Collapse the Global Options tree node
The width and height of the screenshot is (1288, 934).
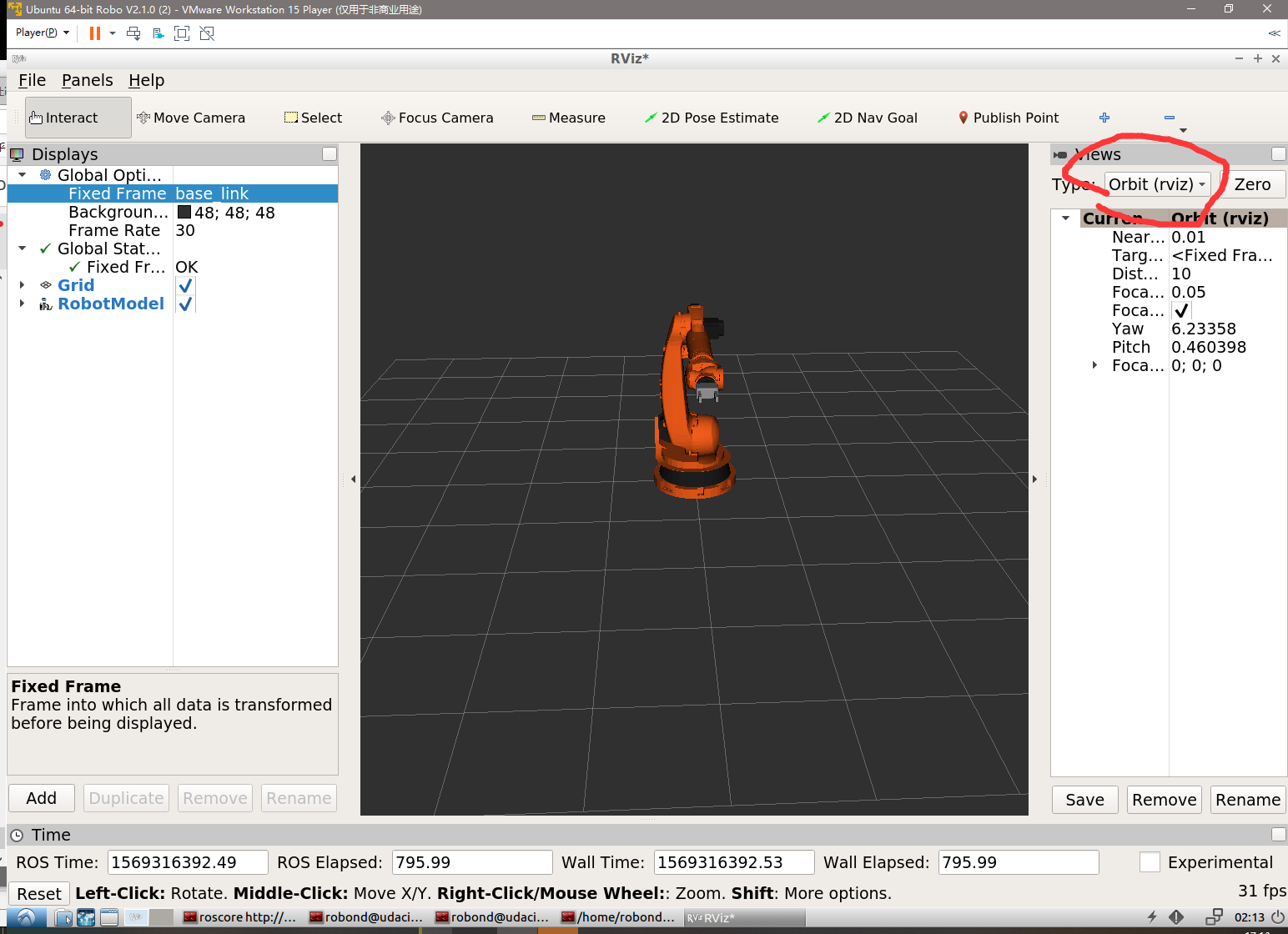tap(23, 175)
